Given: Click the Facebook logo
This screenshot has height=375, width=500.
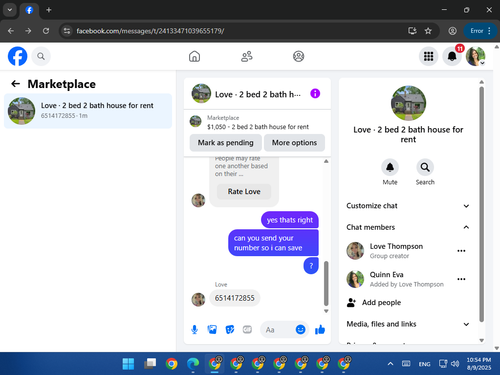Looking at the screenshot, I should (17, 56).
